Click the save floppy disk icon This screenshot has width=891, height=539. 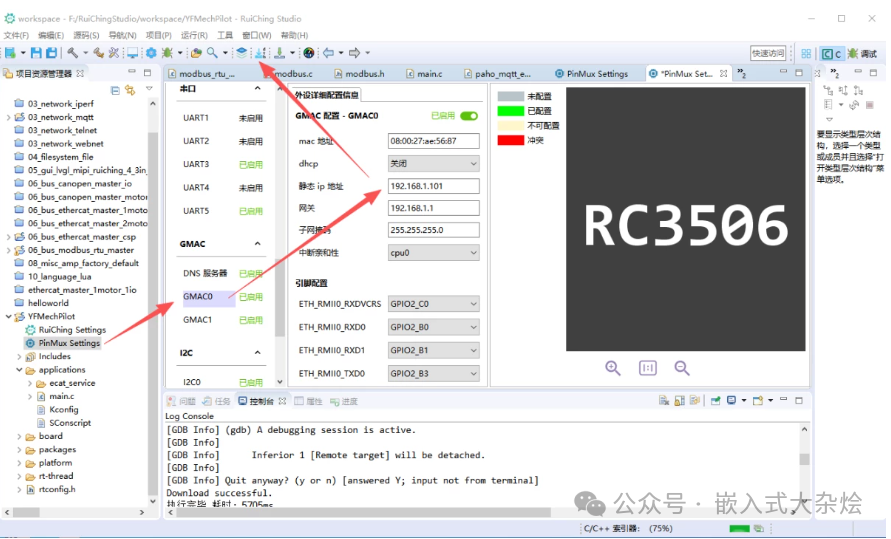point(37,53)
